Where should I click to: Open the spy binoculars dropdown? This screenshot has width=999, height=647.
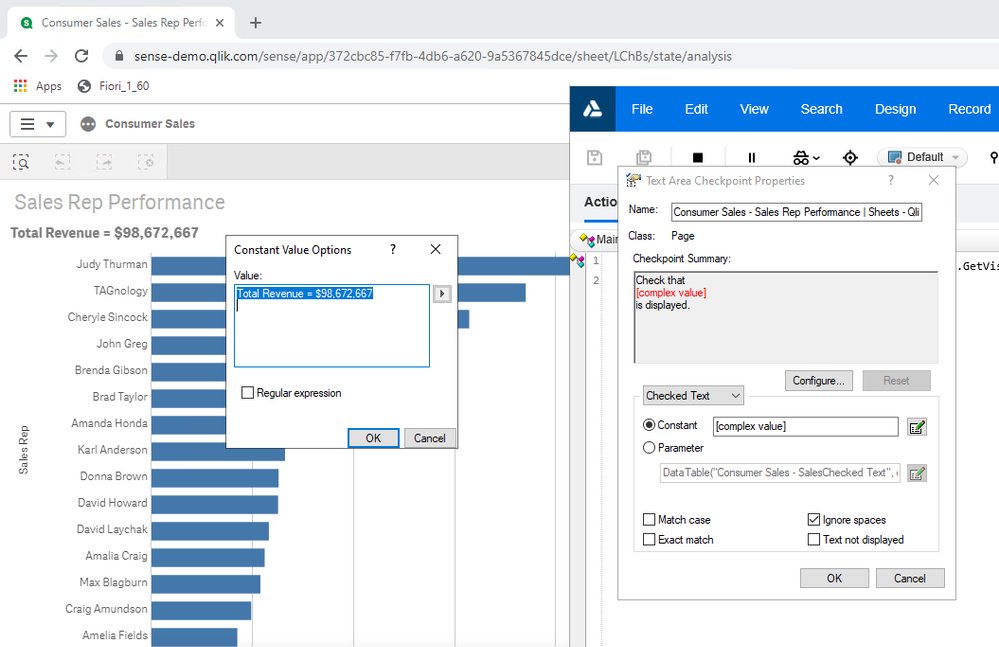click(x=806, y=157)
